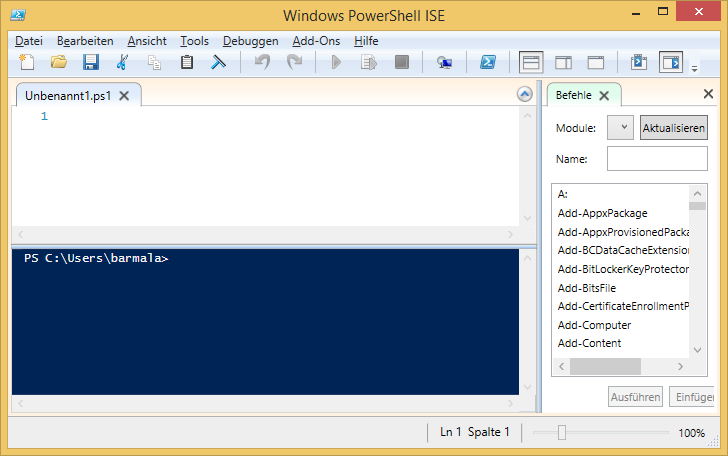Stop operation with the square icon
The height and width of the screenshot is (456, 728).
402,62
